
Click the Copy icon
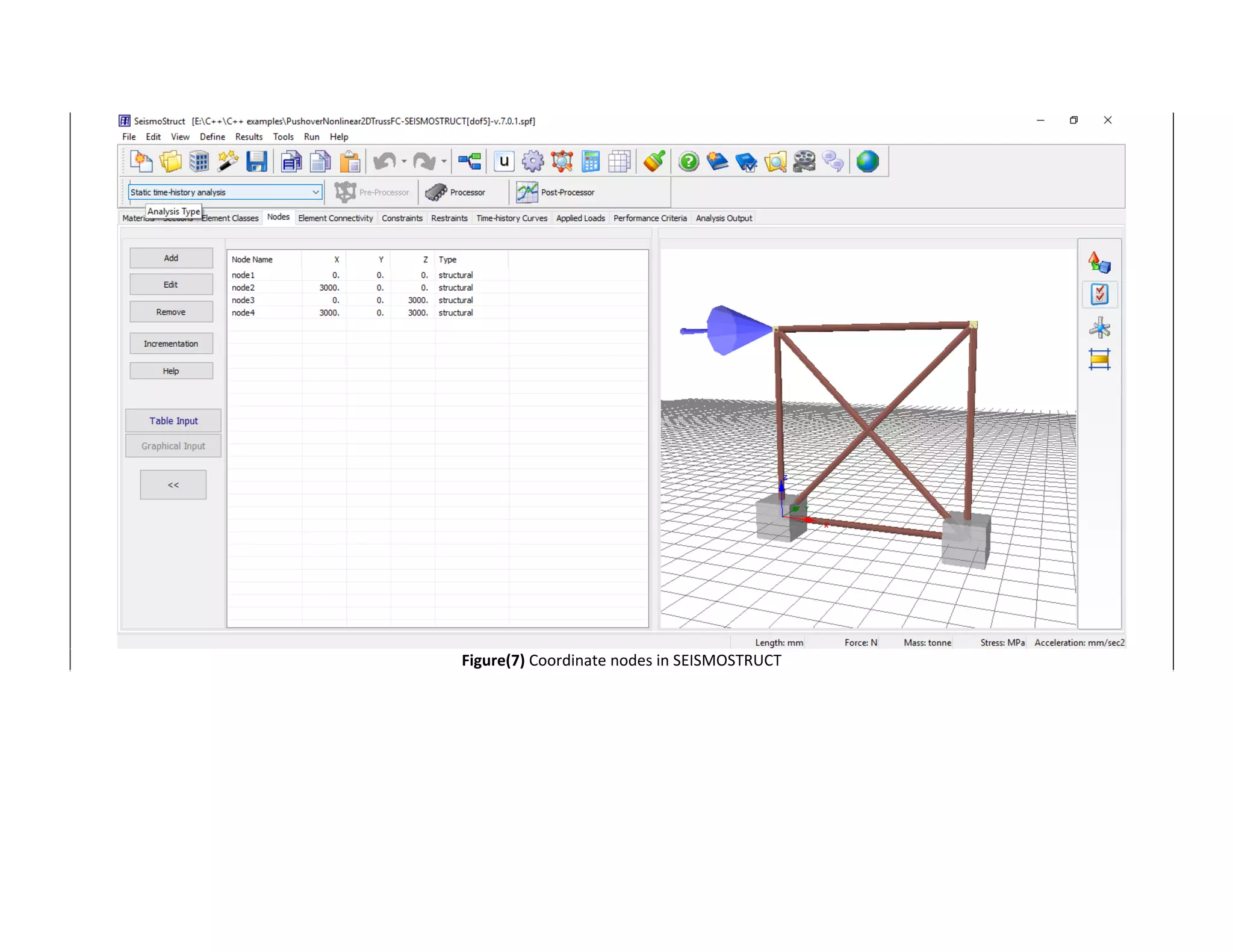[x=320, y=161]
